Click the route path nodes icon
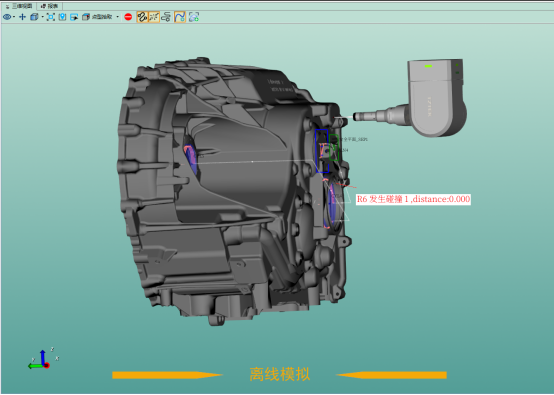The height and width of the screenshot is (395, 554). 166,17
